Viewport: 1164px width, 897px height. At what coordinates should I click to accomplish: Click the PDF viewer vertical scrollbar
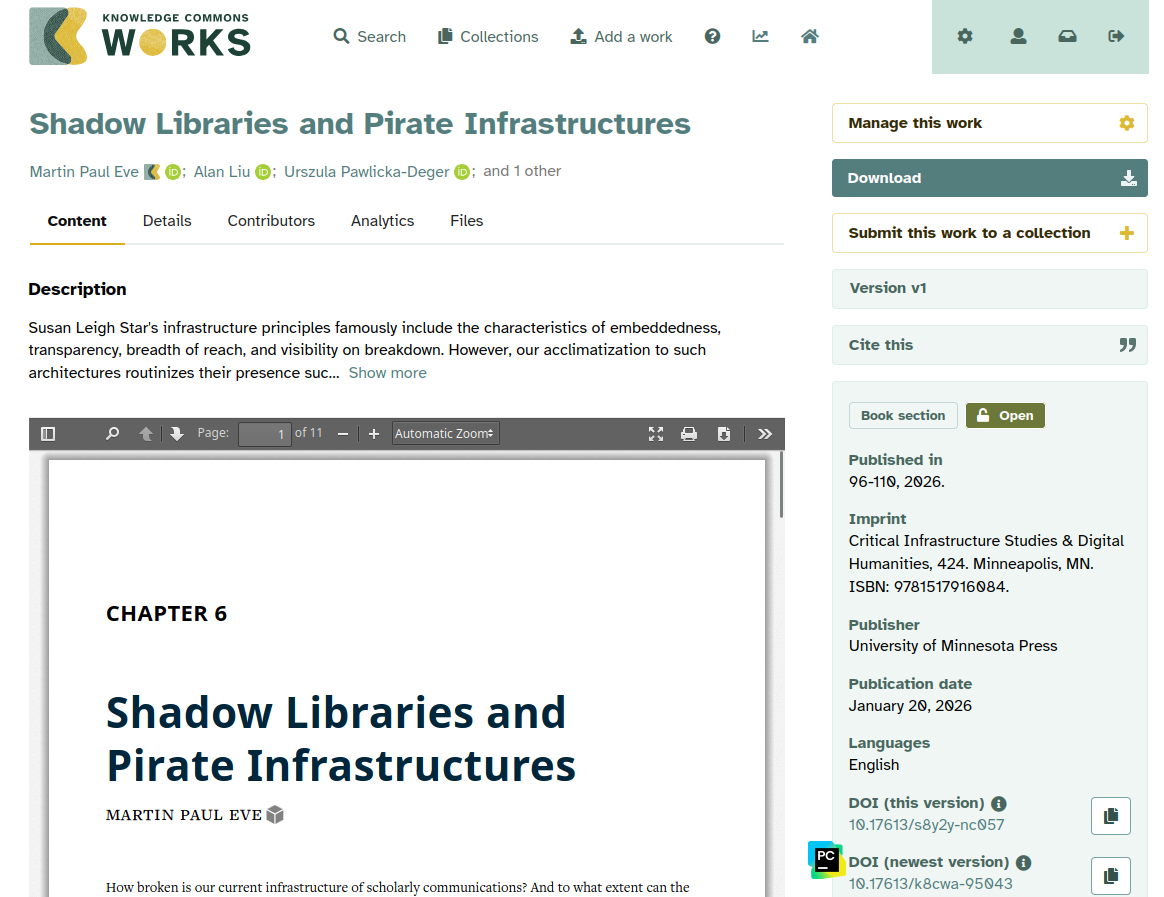[x=781, y=484]
